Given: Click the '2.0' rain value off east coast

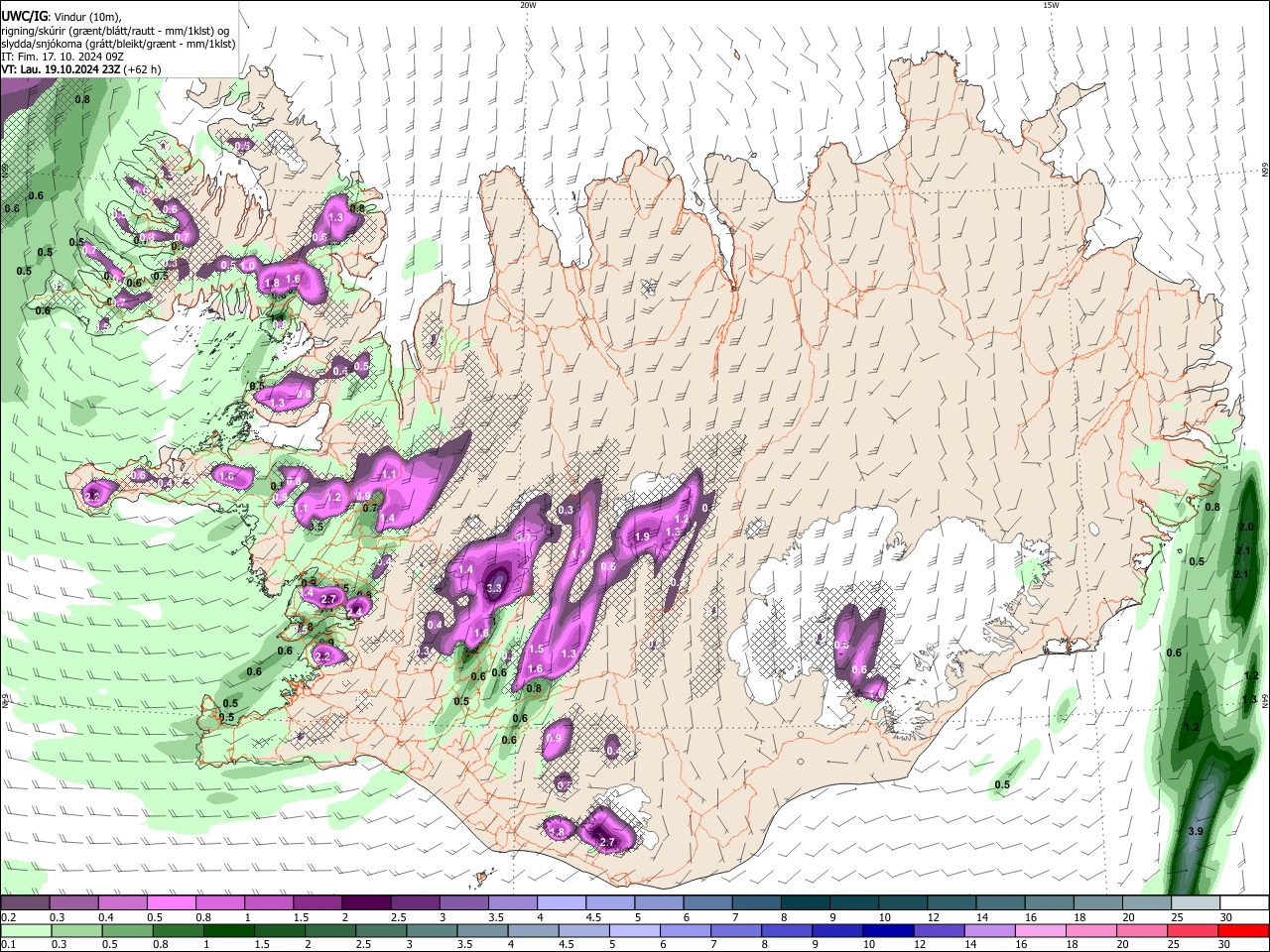Looking at the screenshot, I should pos(1247,527).
